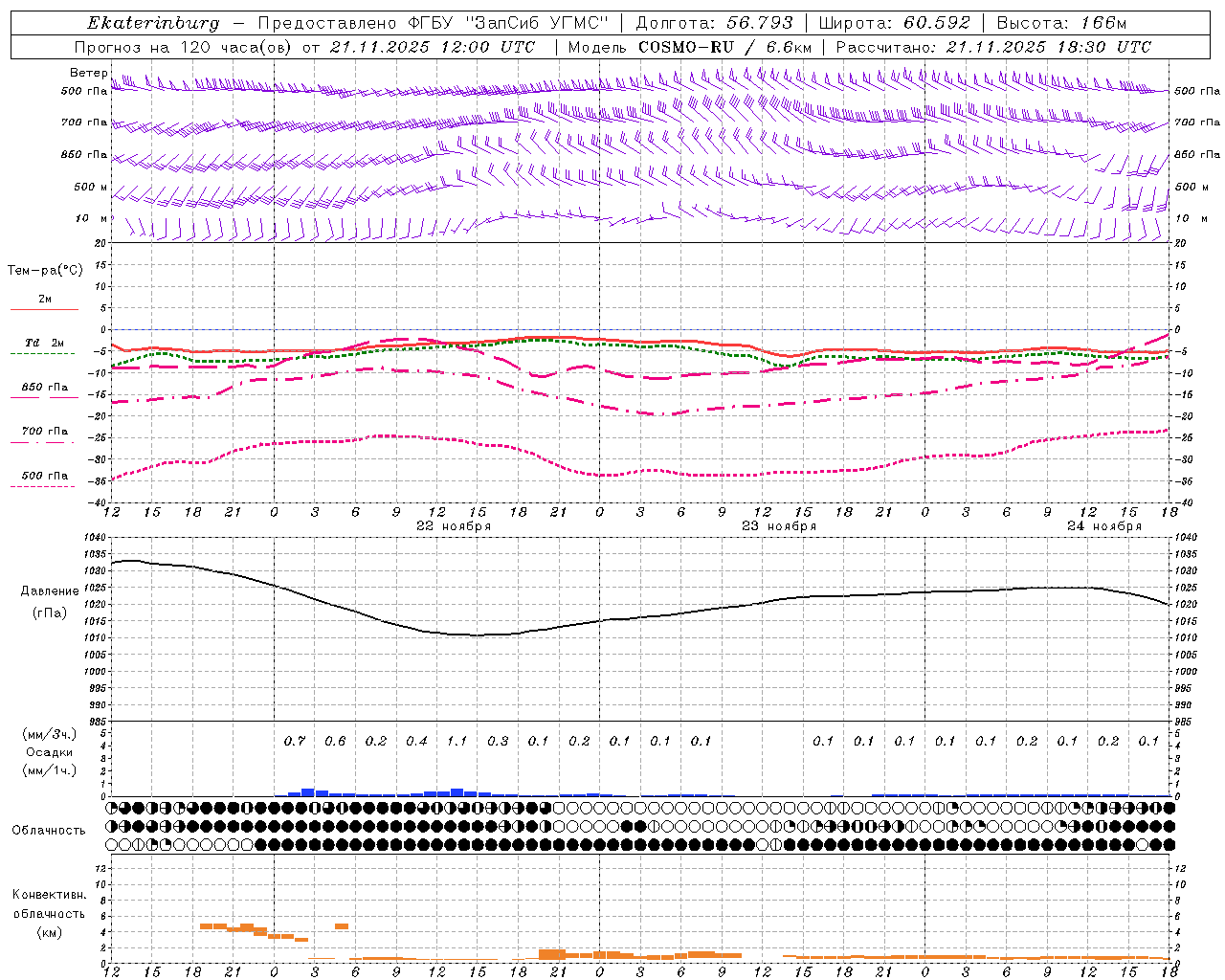
Task: Click the model name COSMO-RU / 6.6км
Action: (724, 47)
